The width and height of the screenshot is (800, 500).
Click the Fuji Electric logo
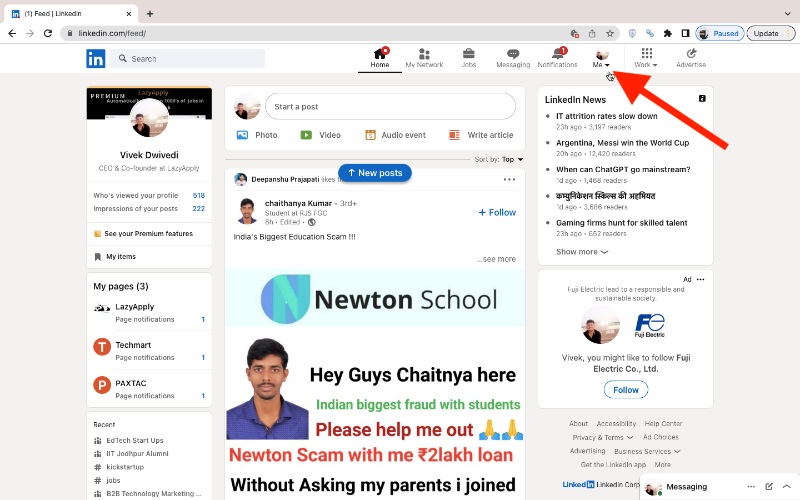coord(649,326)
